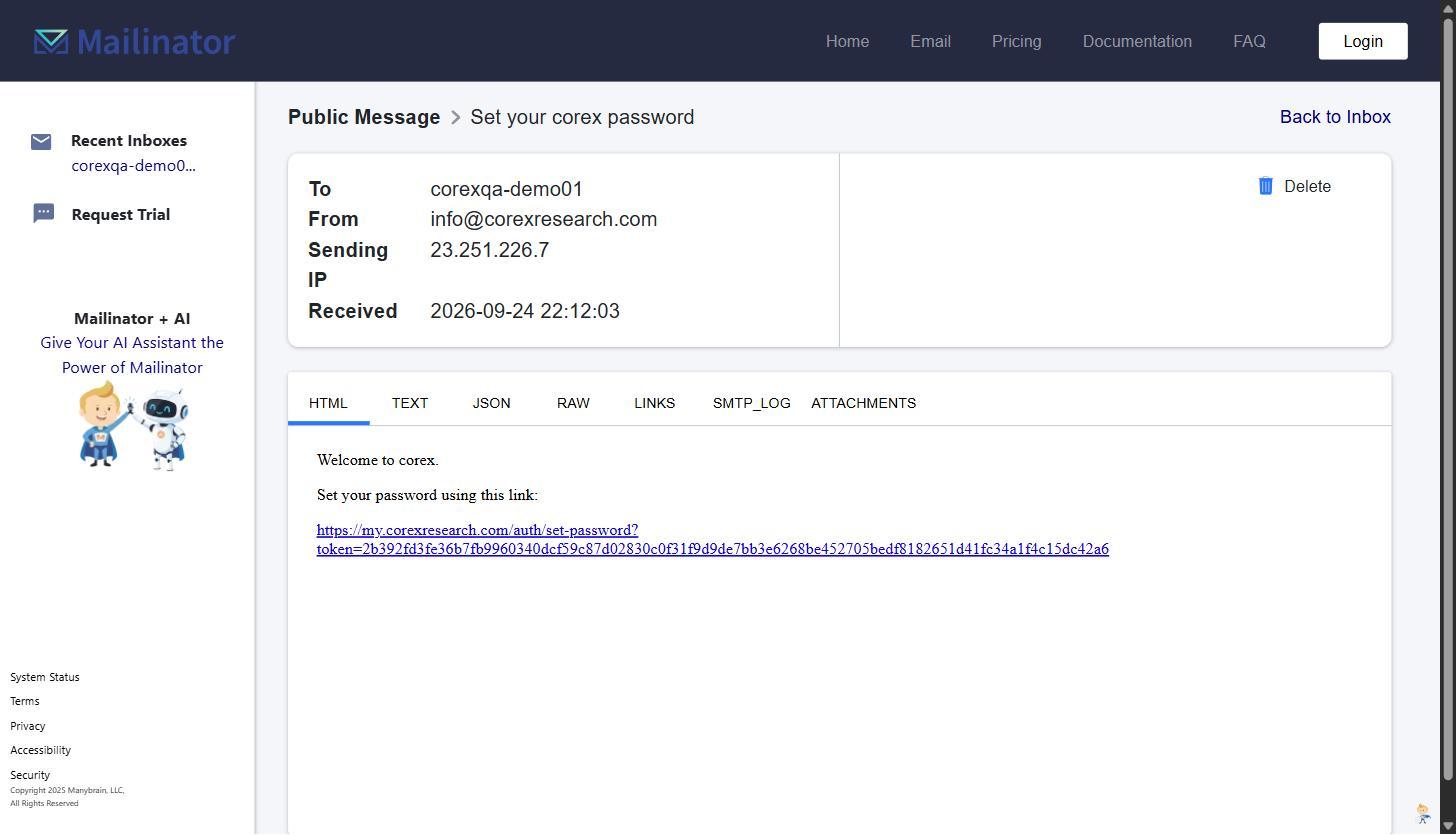
Task: Open the corexqa-demo0... recent inbox
Action: click(133, 166)
